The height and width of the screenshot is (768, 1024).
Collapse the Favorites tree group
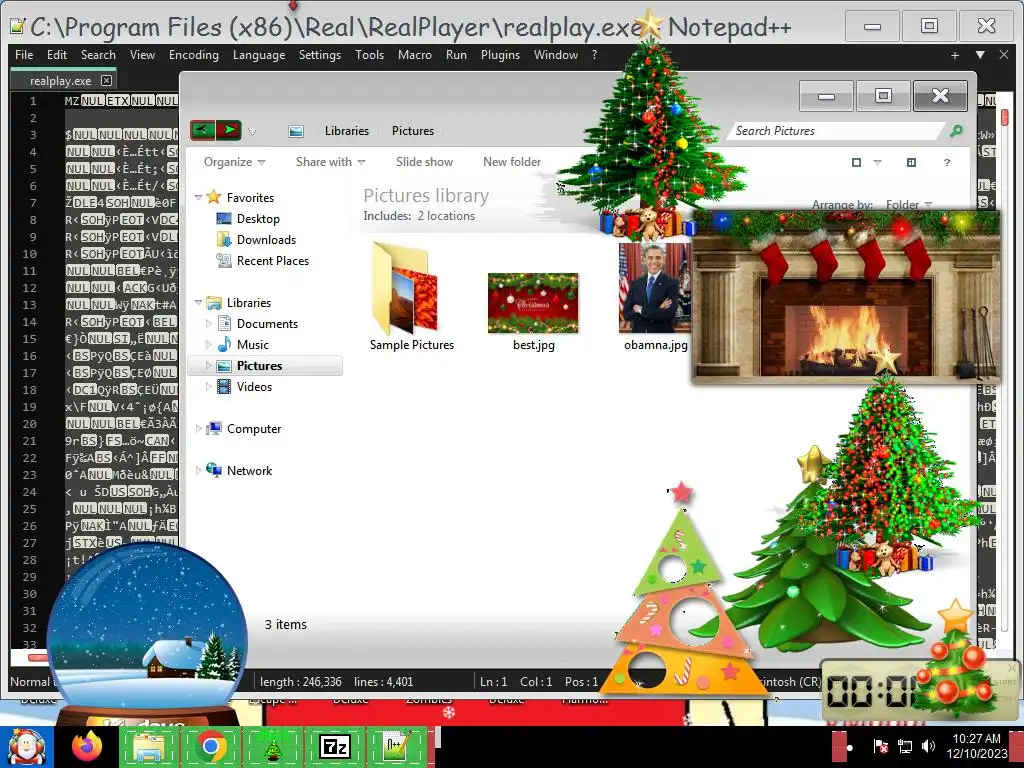198,197
